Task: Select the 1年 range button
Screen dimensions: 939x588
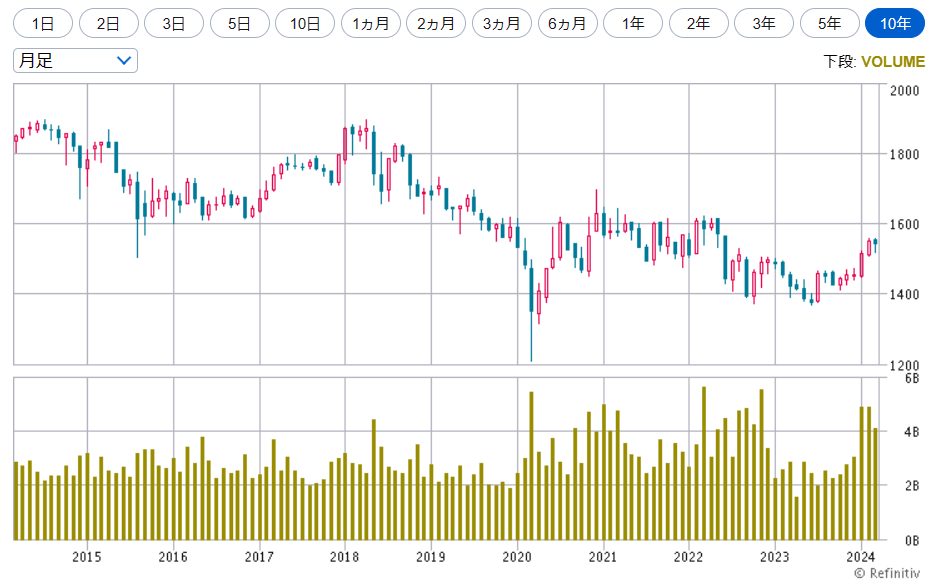Action: [x=633, y=23]
